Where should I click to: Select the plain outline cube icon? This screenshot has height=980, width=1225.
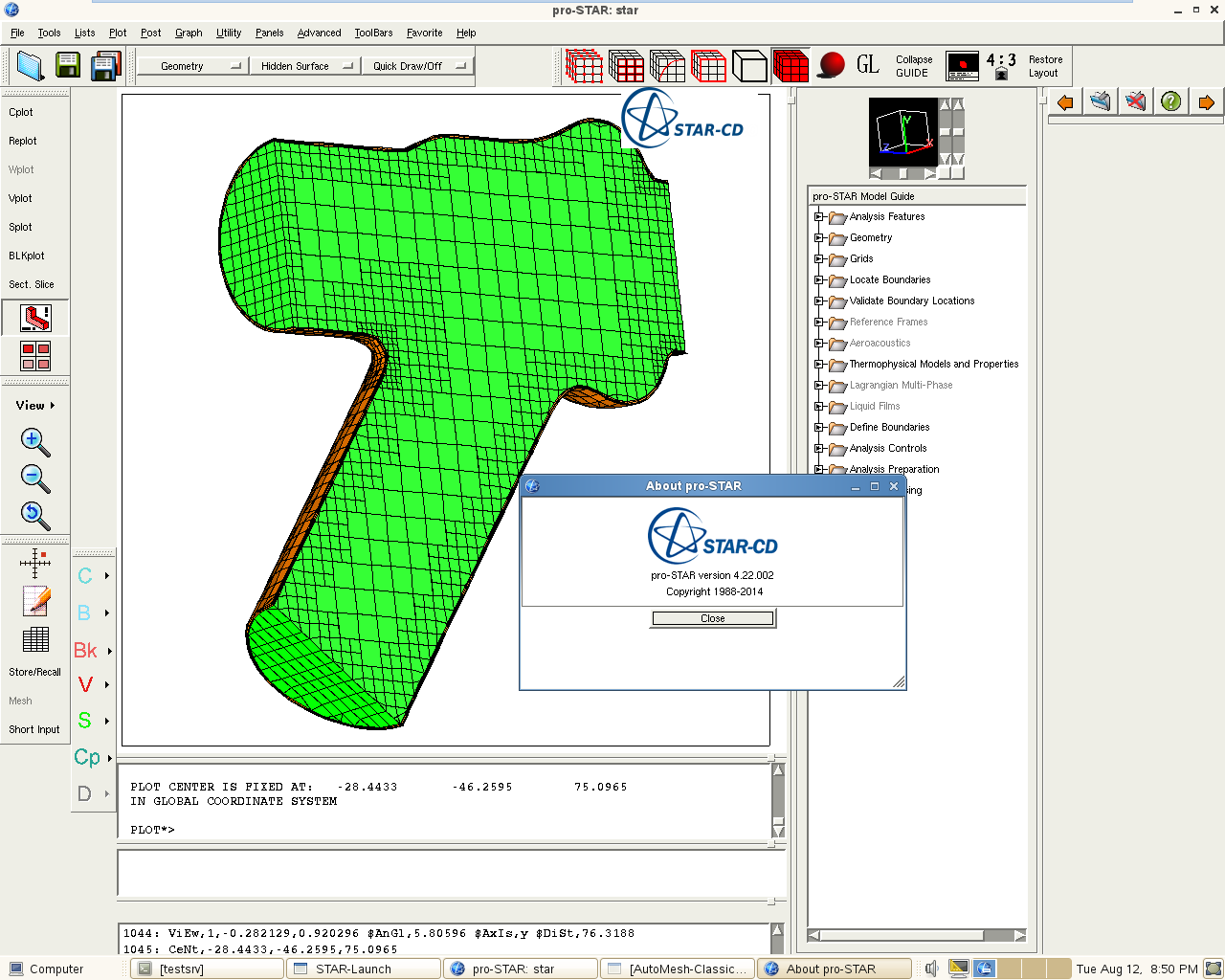(749, 66)
